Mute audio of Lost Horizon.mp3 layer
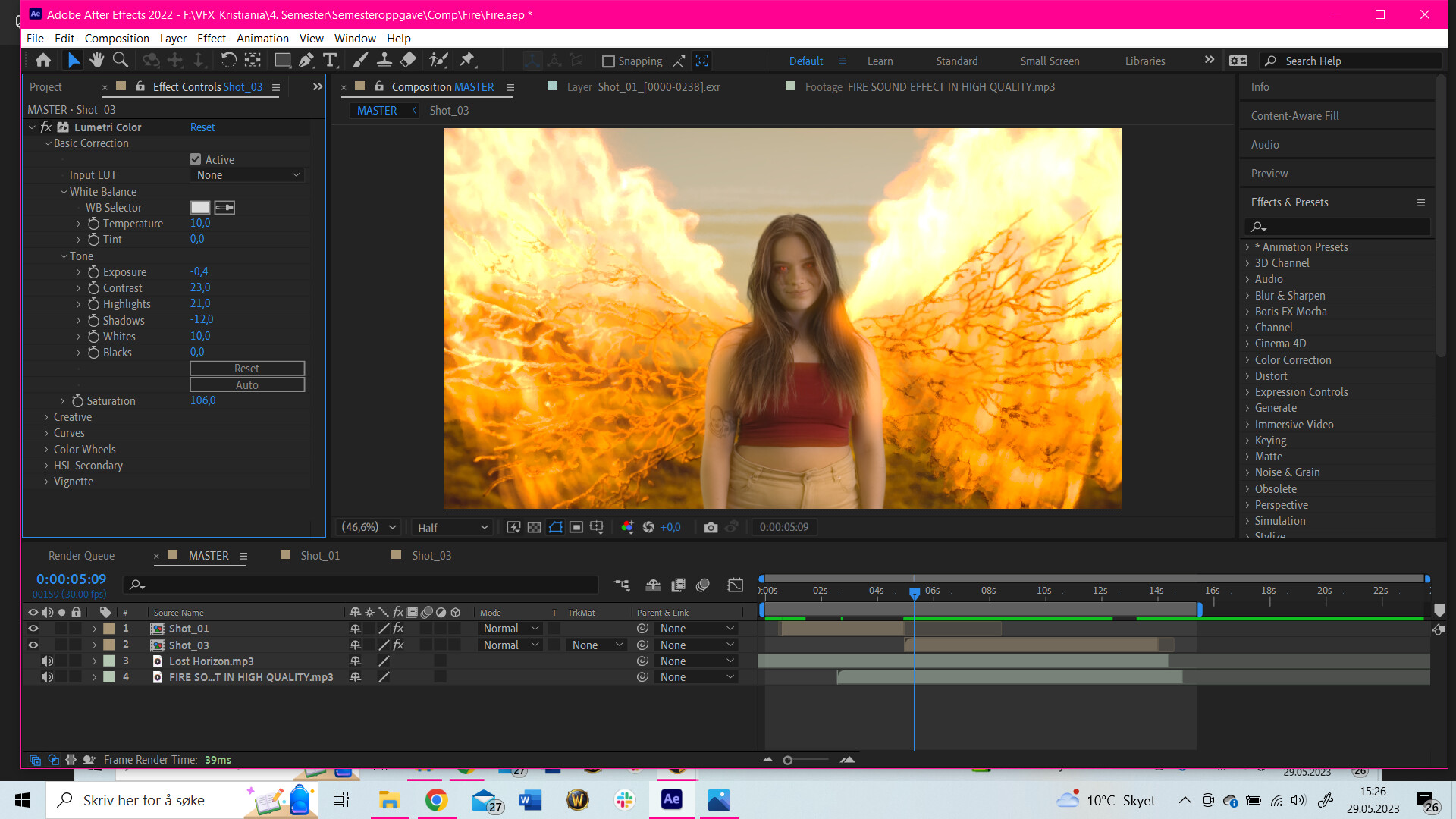 47,661
